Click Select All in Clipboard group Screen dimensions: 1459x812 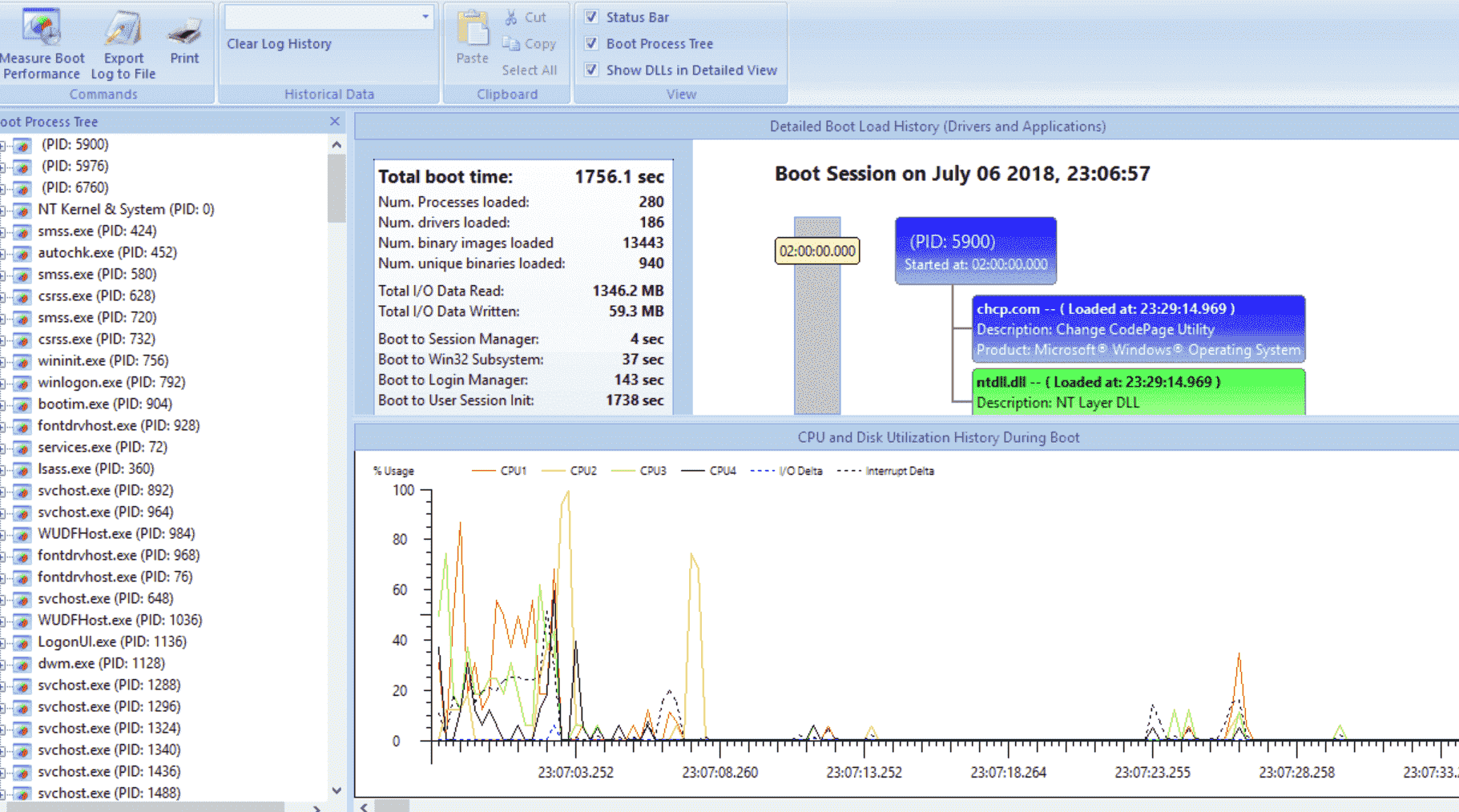tap(529, 70)
